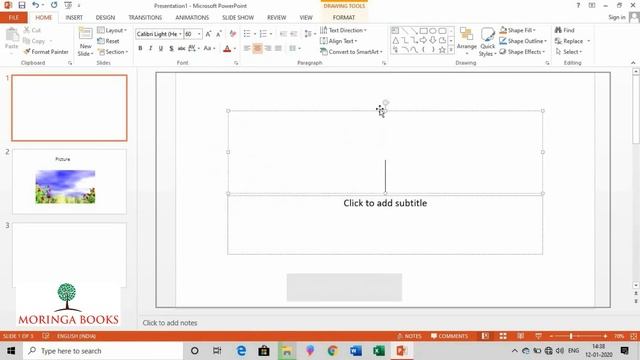Click Sign in link

pos(616,17)
